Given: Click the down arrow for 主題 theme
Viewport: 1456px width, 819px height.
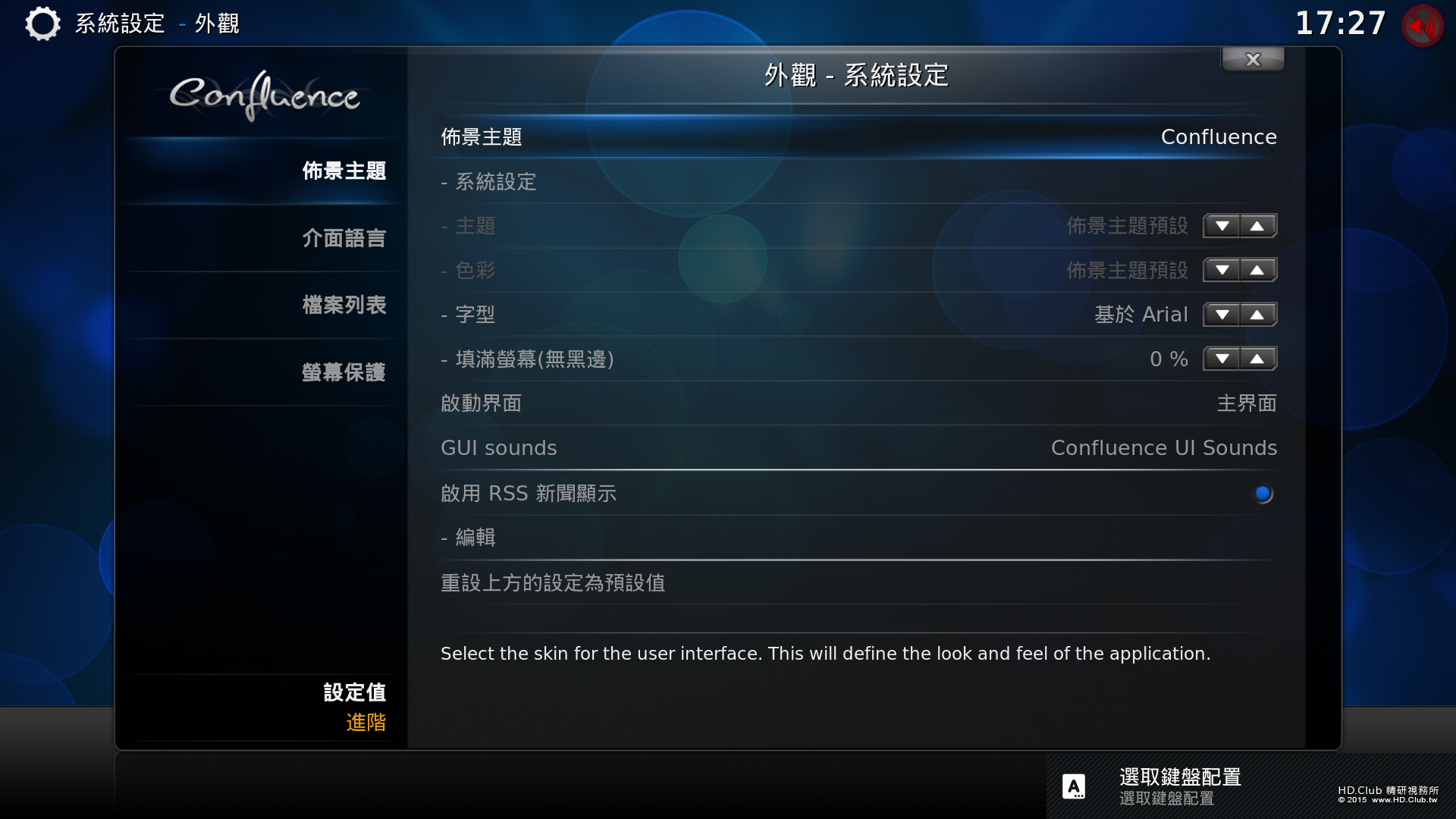Looking at the screenshot, I should (1222, 226).
